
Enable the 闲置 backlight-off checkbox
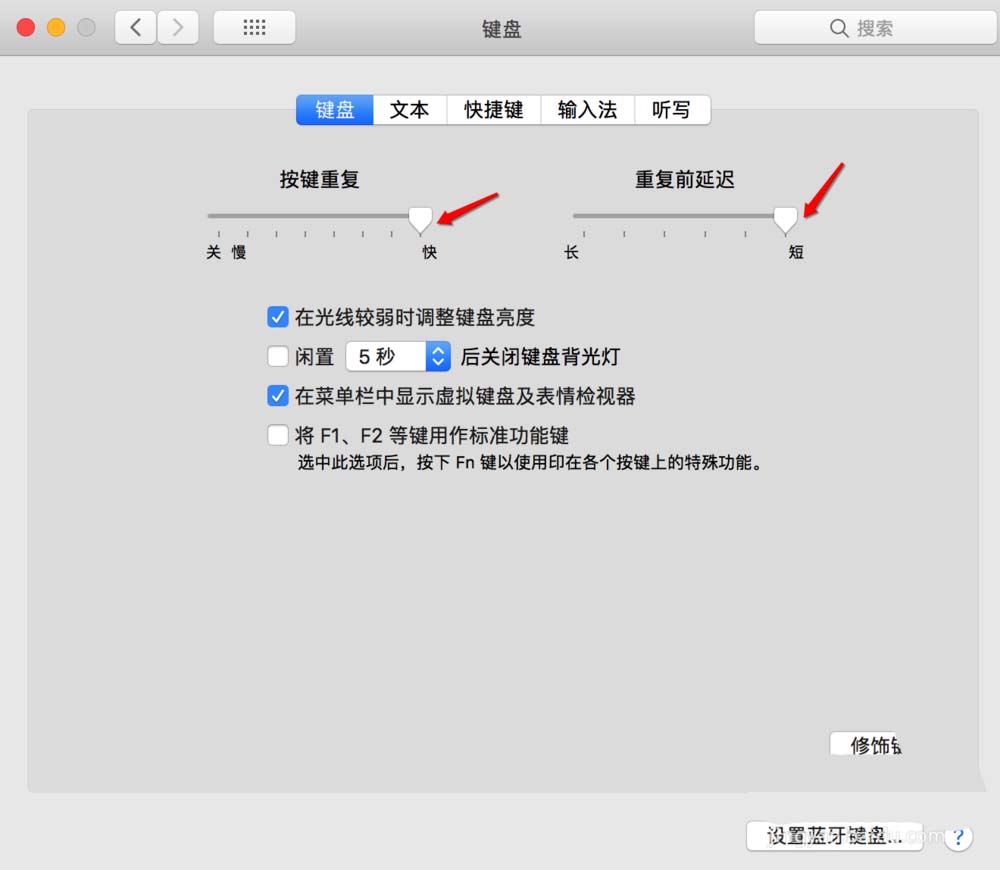[278, 356]
